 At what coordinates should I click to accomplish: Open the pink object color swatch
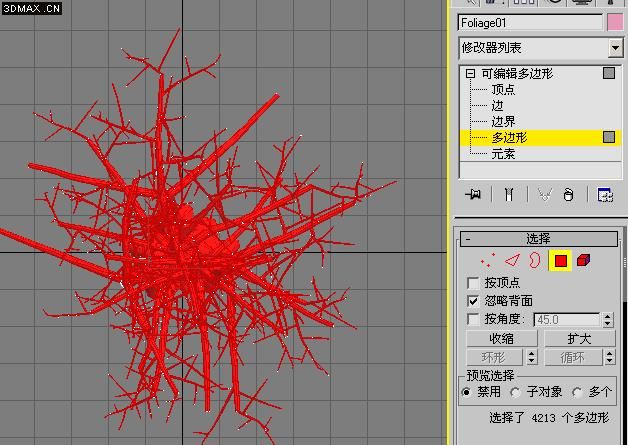tap(615, 22)
